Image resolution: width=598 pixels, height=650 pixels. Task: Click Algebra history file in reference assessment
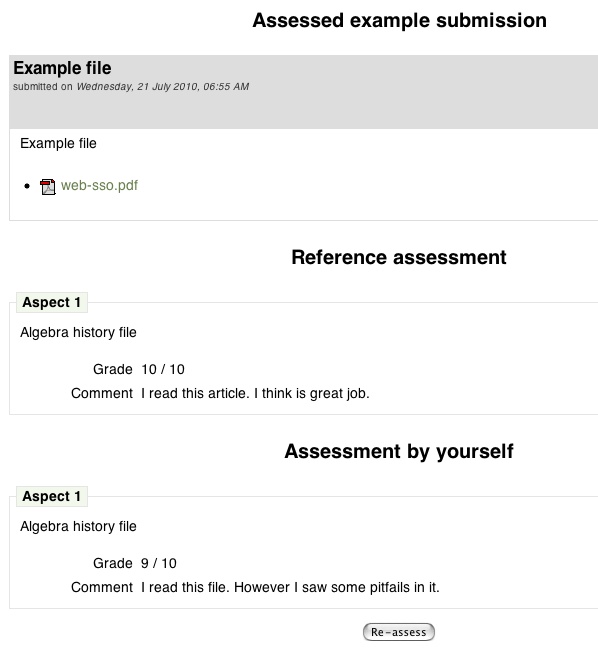(78, 332)
